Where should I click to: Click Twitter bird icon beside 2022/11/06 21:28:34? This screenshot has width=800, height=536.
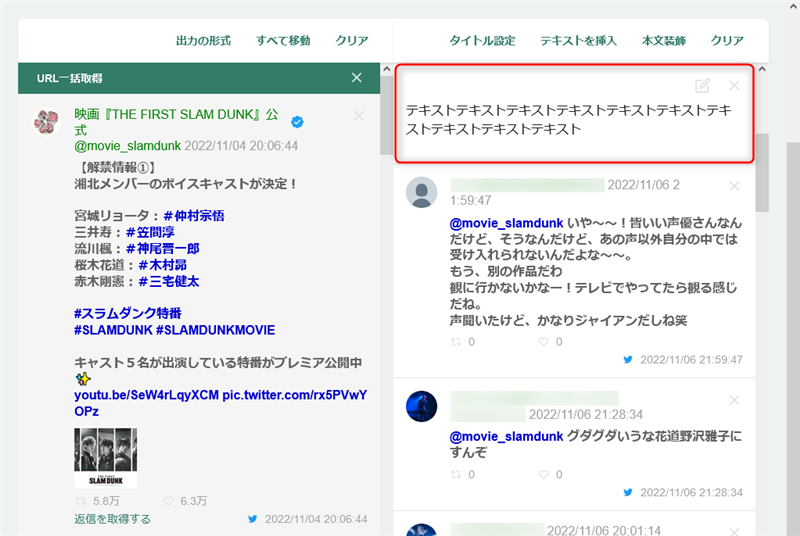(628, 492)
